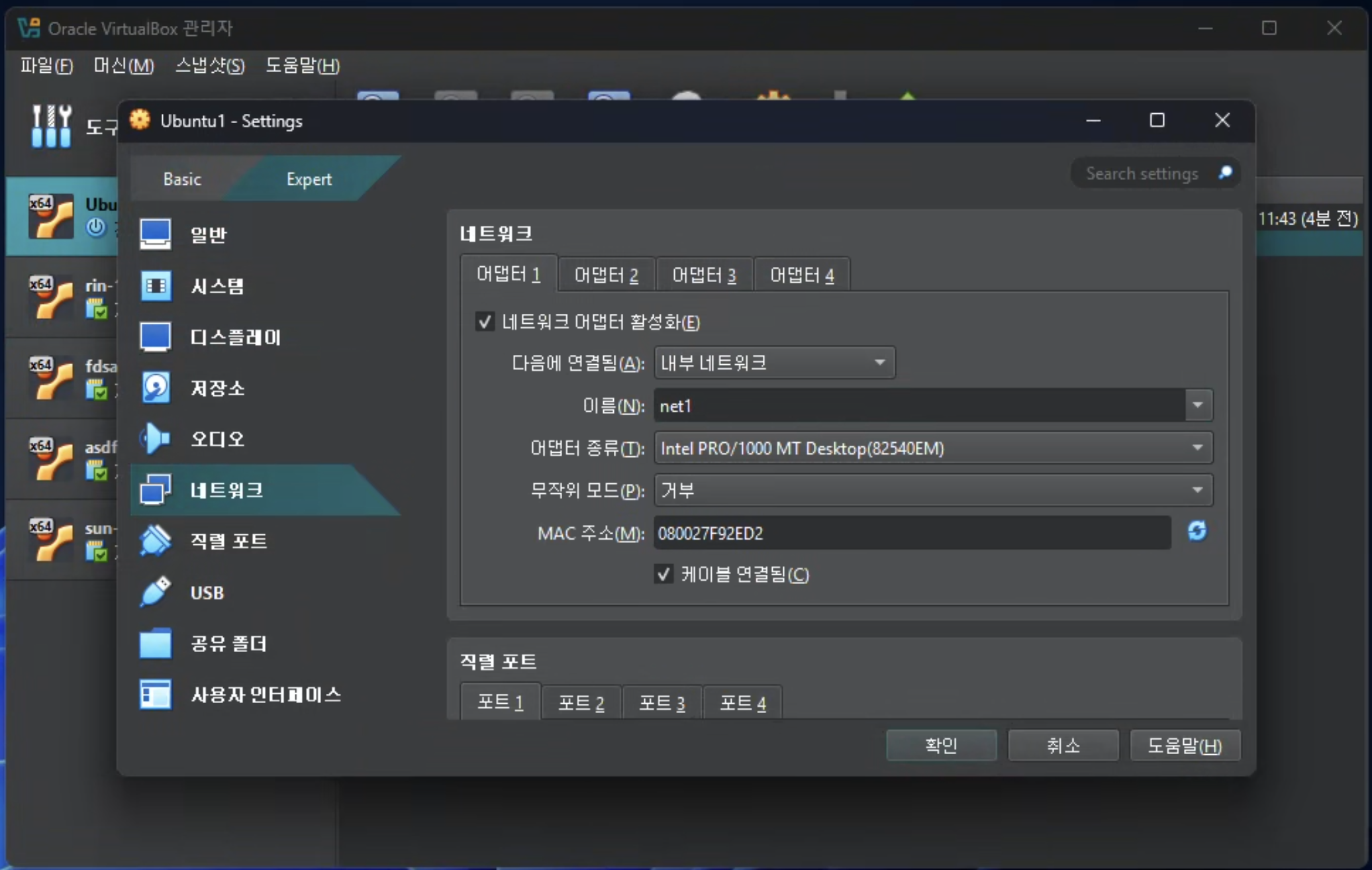Screen dimensions: 1372x870
Task: Open the network name net1 dropdown arrow
Action: pos(1198,405)
